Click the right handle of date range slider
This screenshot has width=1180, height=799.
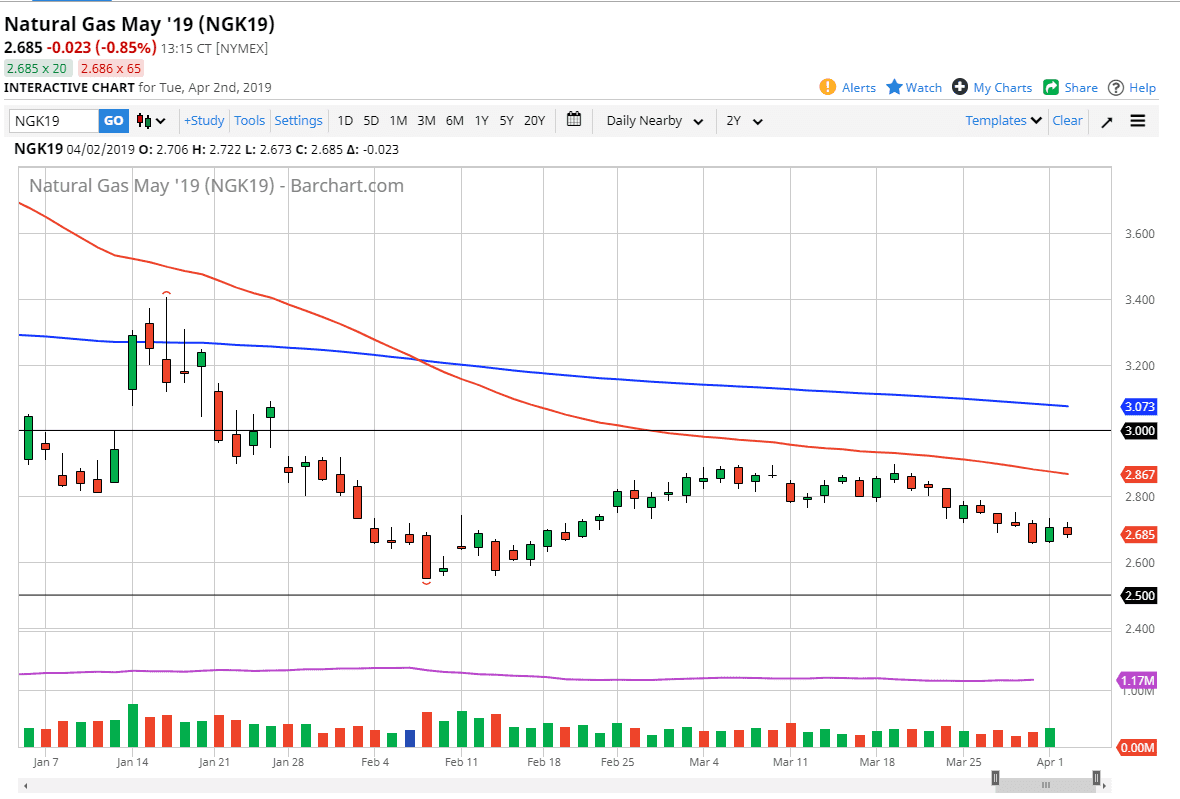[x=1097, y=778]
